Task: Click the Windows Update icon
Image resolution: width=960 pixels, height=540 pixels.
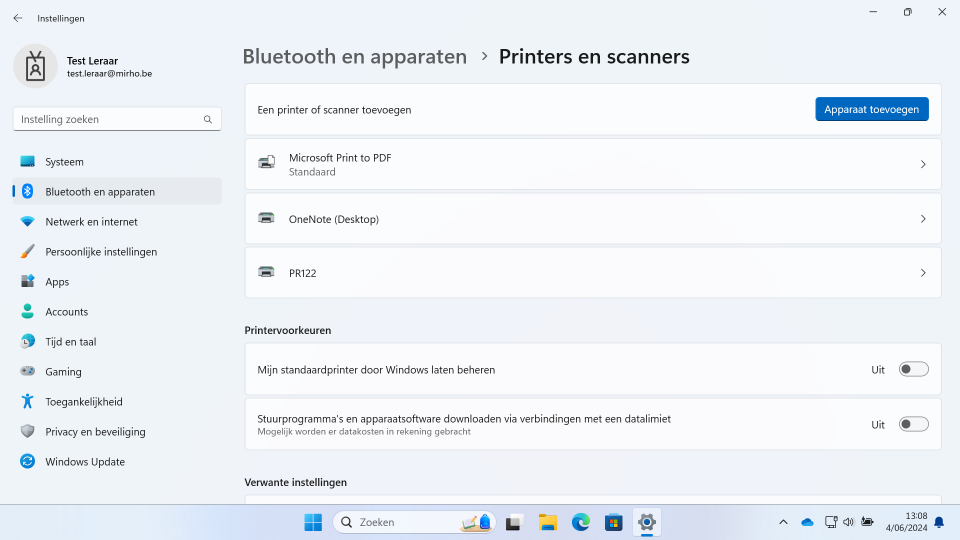Action: pos(27,462)
